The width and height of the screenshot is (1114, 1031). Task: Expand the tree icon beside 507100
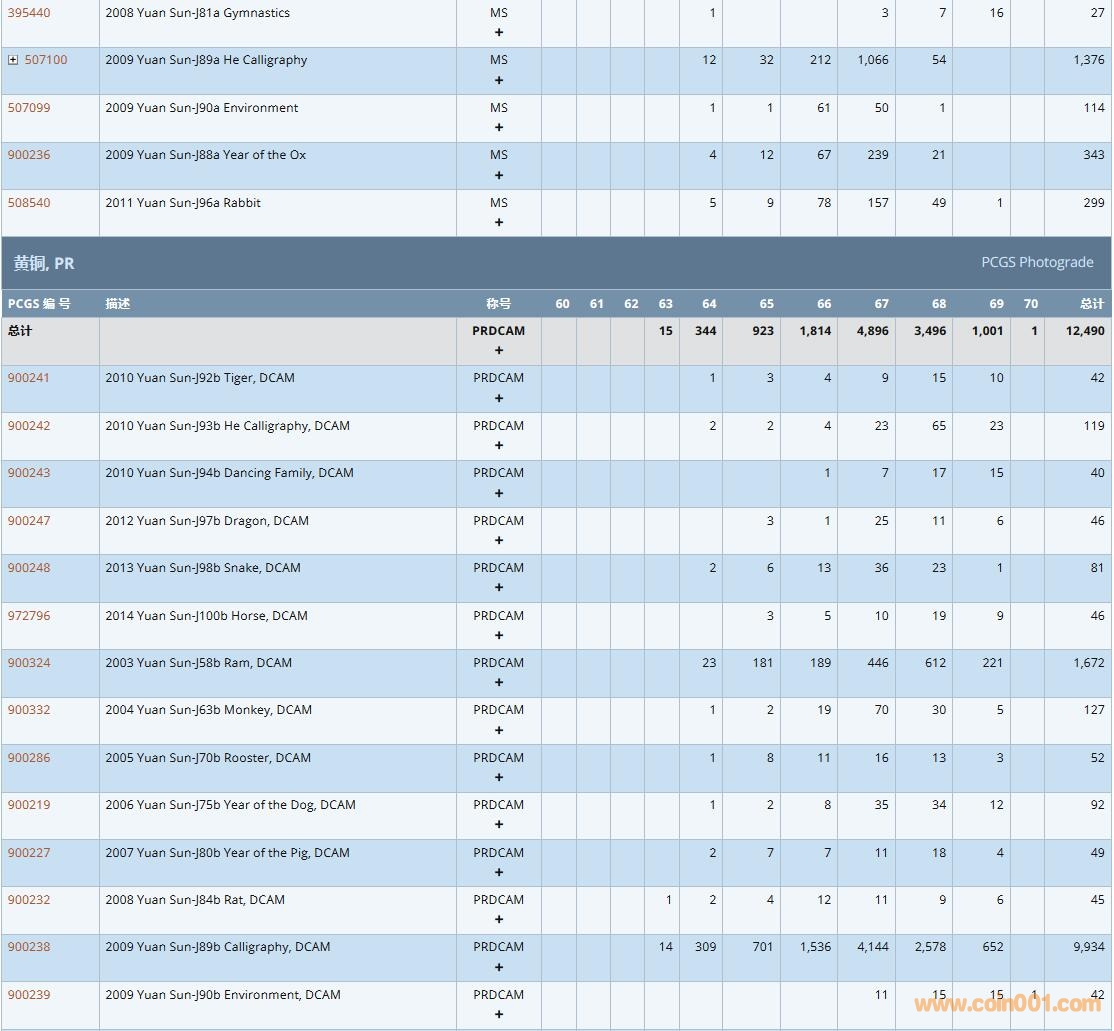click(13, 60)
